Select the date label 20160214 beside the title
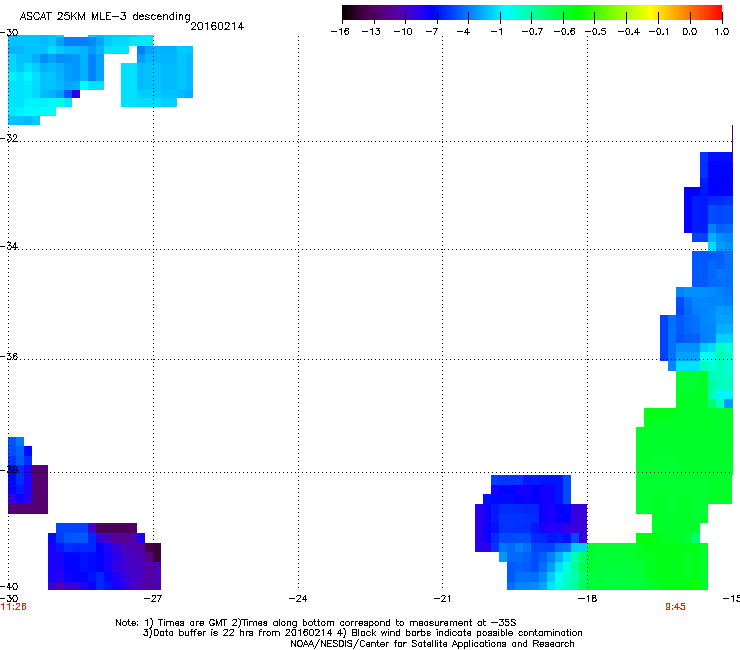The height and width of the screenshot is (650, 740). (217, 26)
